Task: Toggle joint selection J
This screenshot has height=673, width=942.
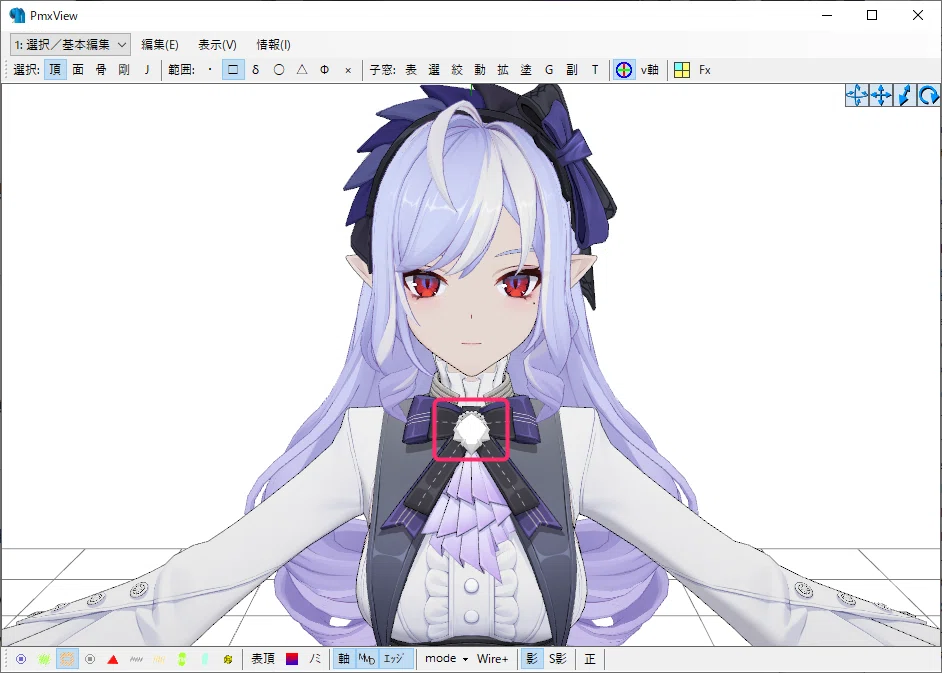Action: click(x=147, y=70)
